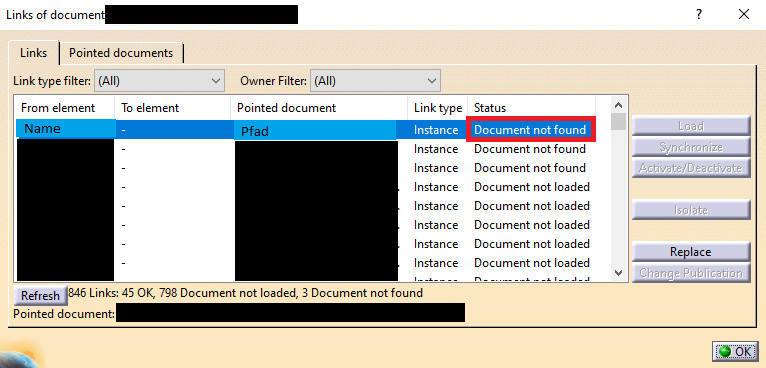Click the Refresh button
The image size is (766, 368).
[41, 296]
